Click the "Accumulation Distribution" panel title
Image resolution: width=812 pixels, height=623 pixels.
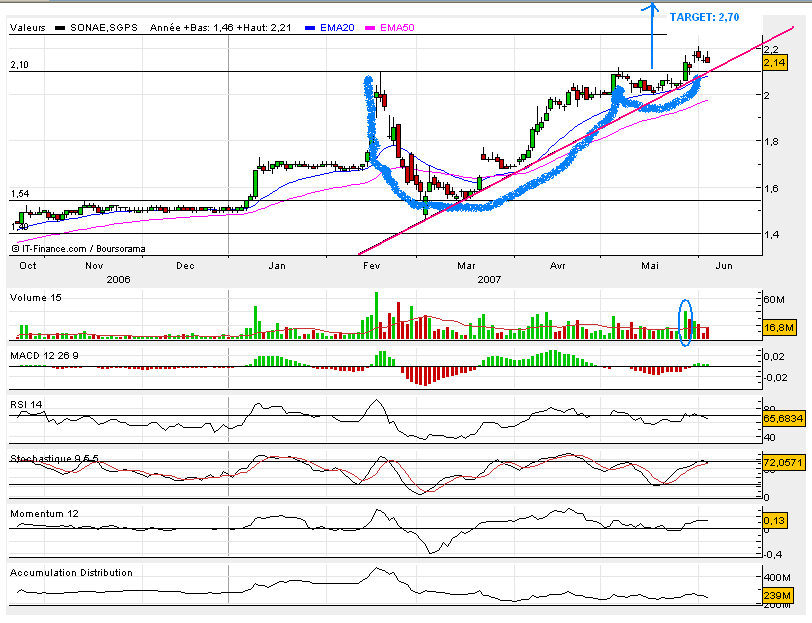pyautogui.click(x=71, y=573)
